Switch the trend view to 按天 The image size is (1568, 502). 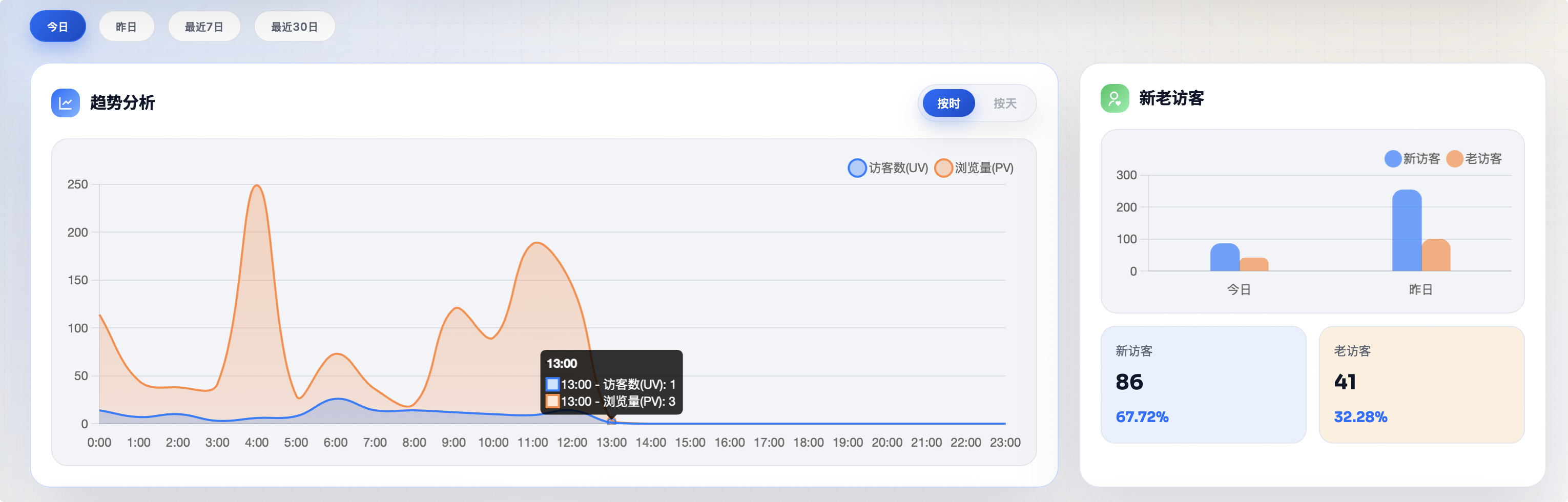[x=1004, y=103]
